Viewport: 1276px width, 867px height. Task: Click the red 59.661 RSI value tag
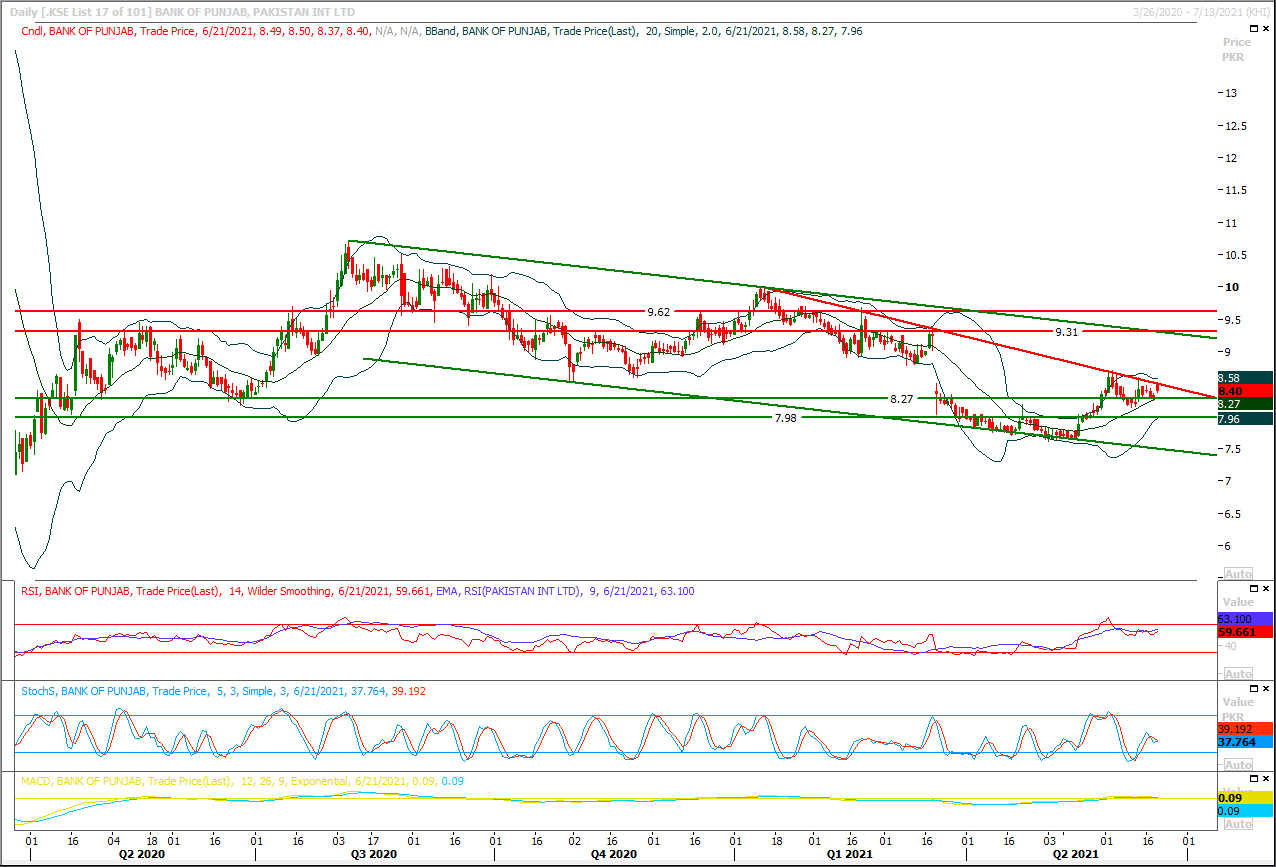tap(1245, 632)
